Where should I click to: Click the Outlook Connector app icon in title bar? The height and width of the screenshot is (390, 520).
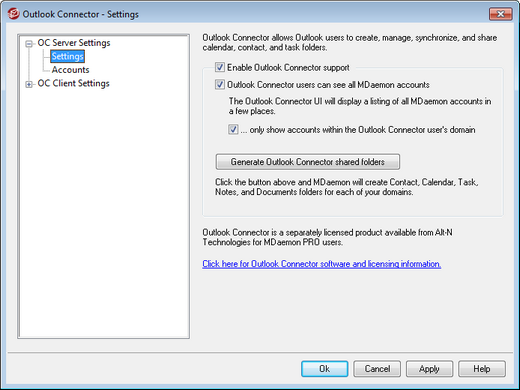click(13, 14)
